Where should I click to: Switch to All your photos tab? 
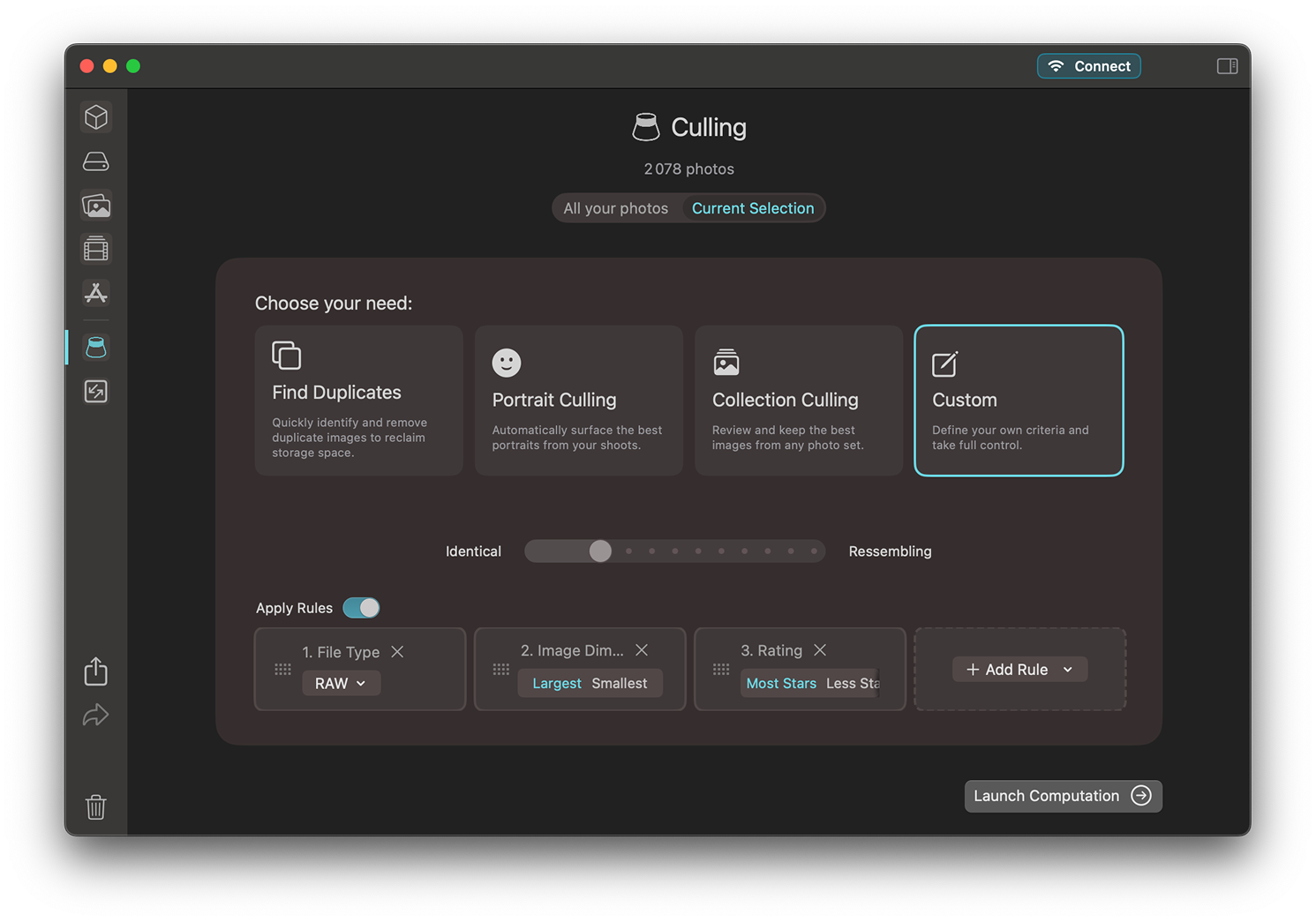[615, 208]
